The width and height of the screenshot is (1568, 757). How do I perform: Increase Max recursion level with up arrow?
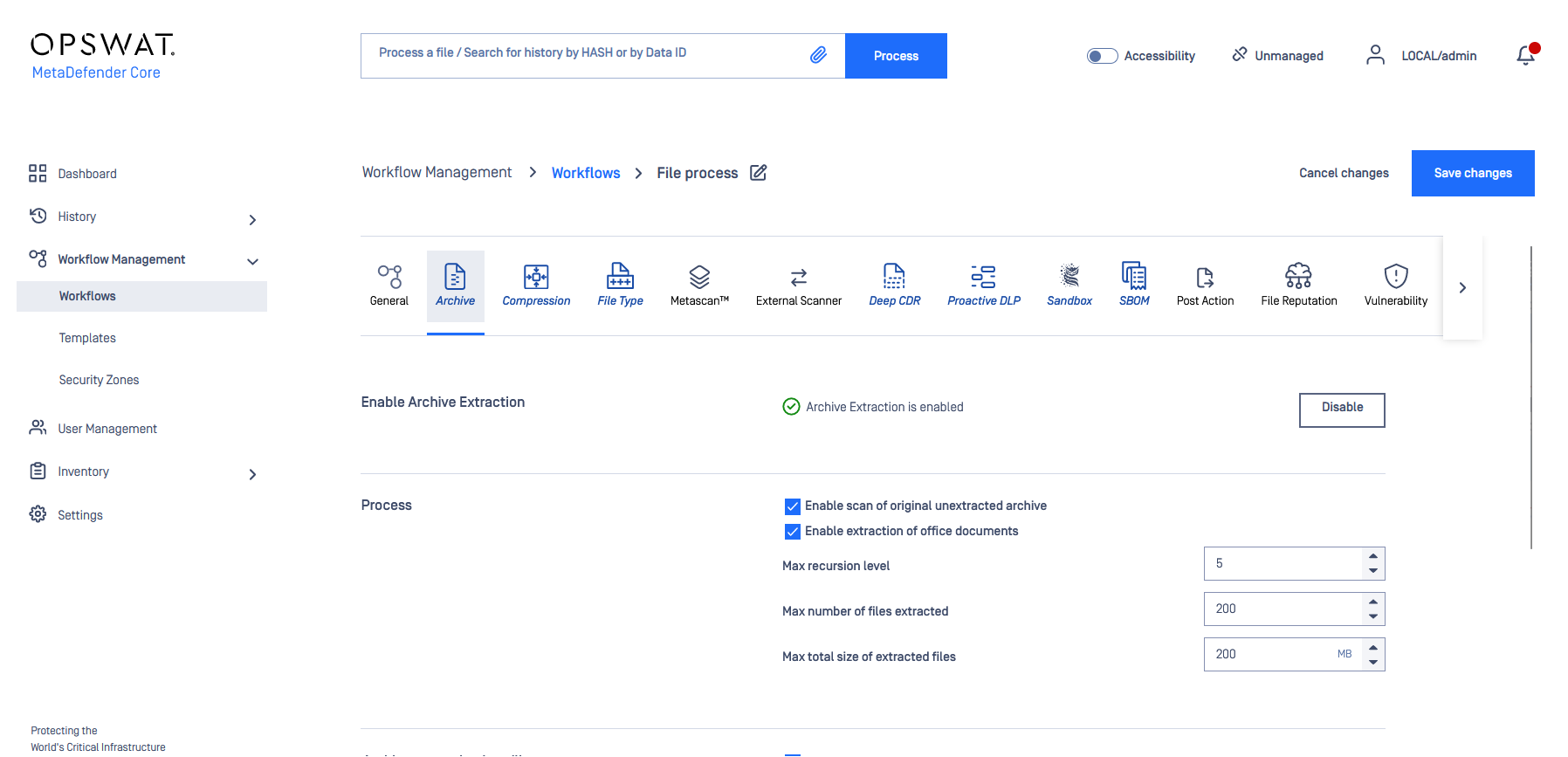[1373, 556]
